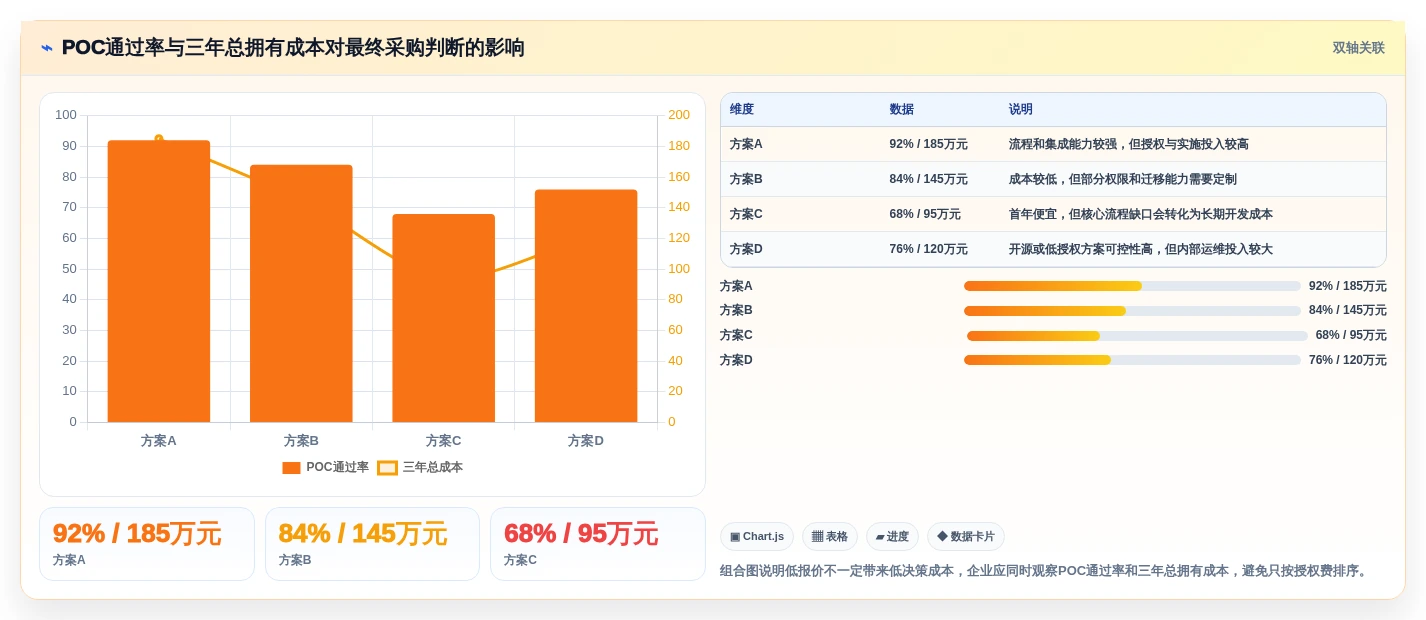1426x620 pixels.
Task: Click the 方案A x-axis label
Action: [x=159, y=441]
